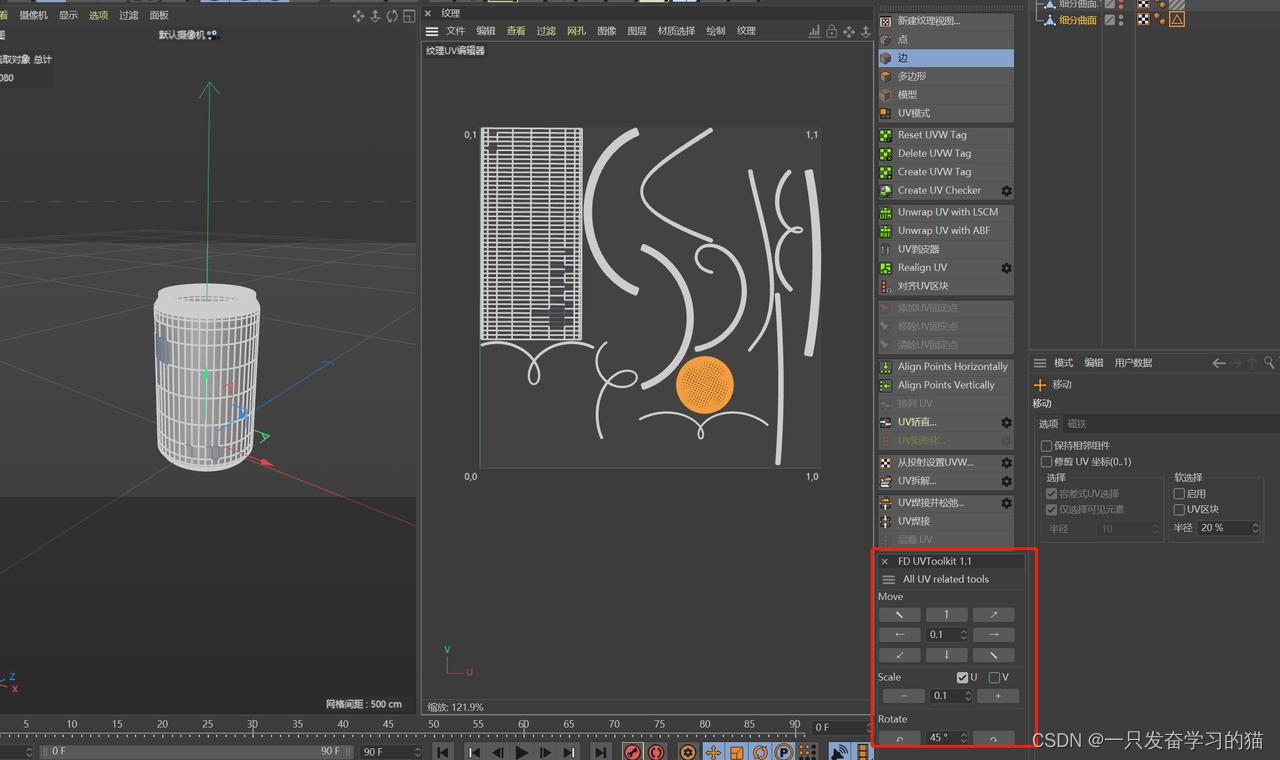
Task: Run Delete UVW Tag command
Action: 945,153
